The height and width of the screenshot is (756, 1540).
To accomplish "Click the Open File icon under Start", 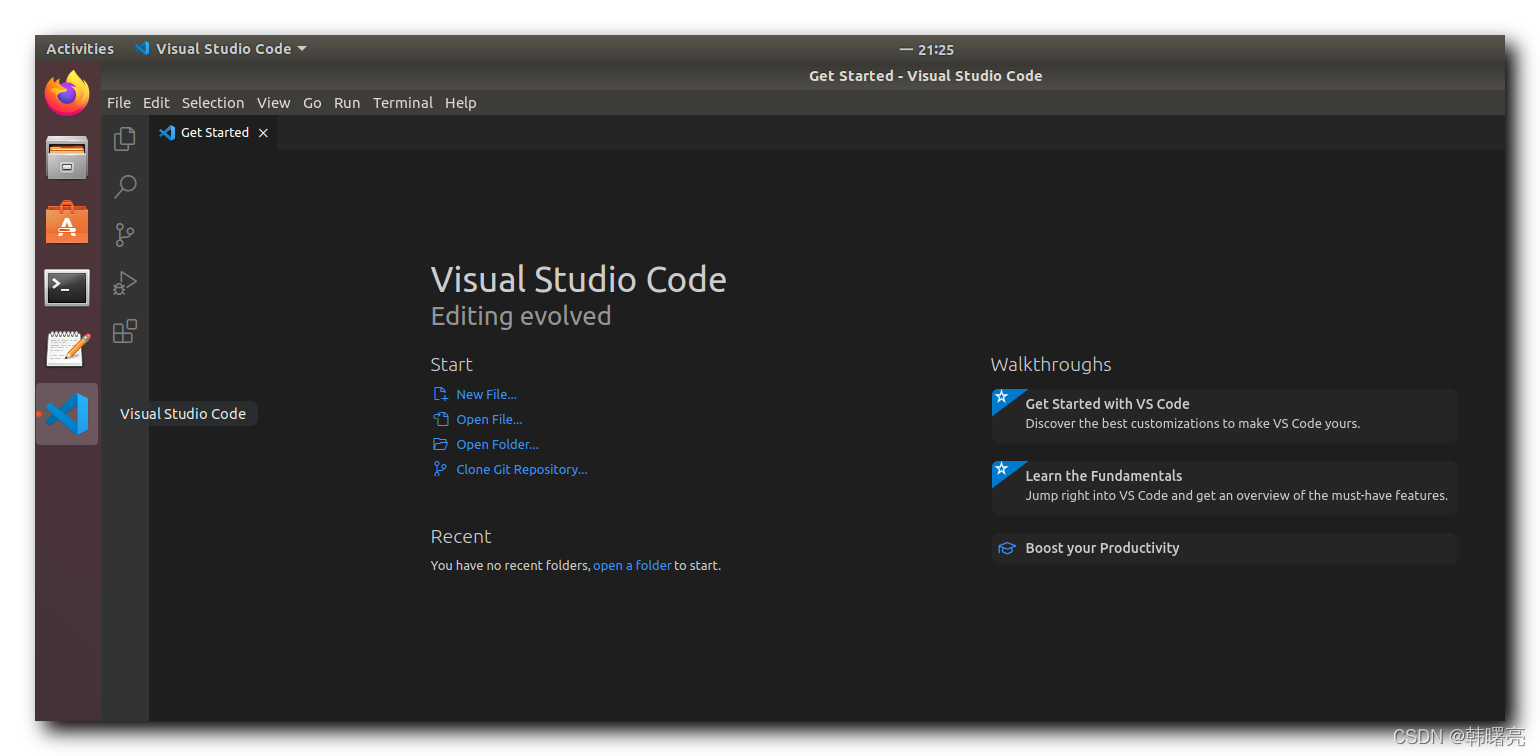I will tap(440, 419).
